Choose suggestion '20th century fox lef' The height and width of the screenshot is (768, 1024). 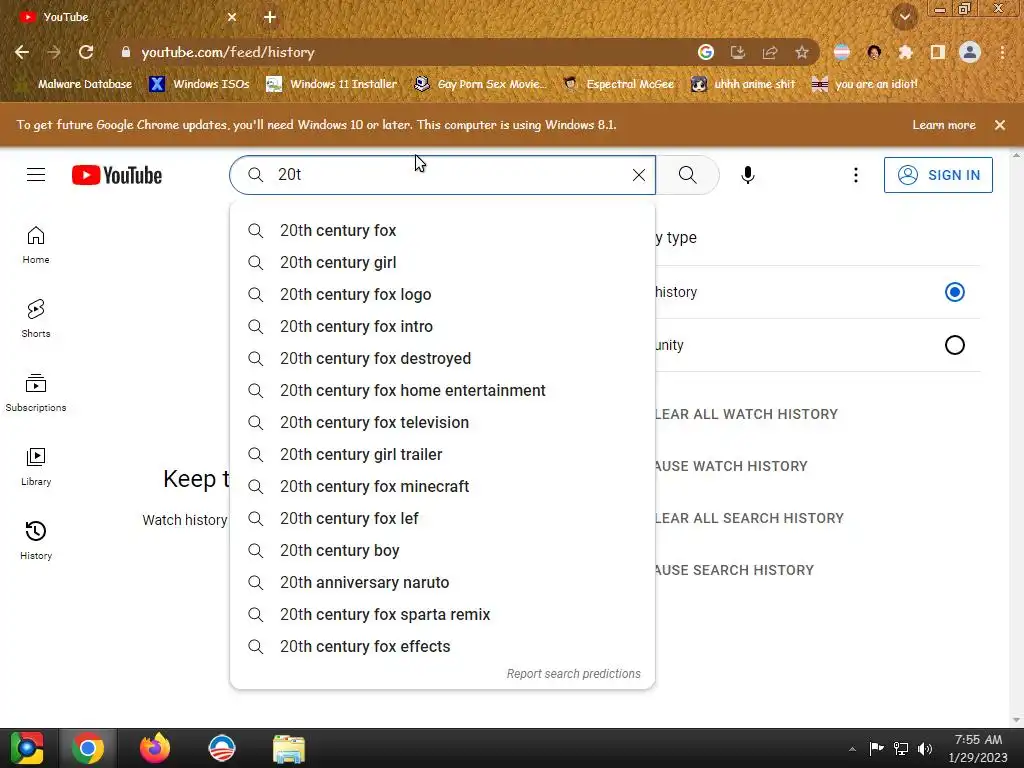(442, 519)
